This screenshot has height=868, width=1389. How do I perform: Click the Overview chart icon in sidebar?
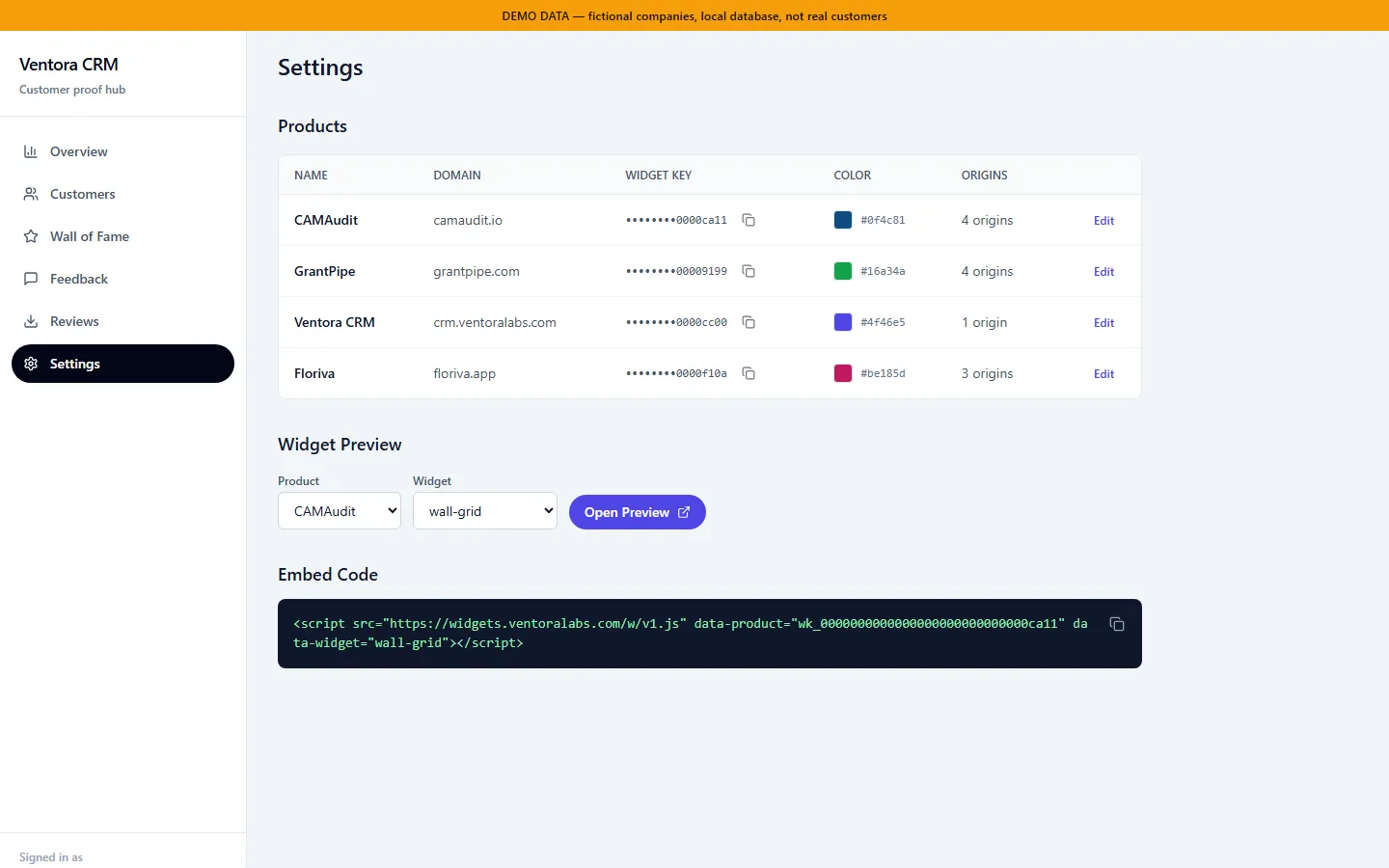[x=31, y=151]
